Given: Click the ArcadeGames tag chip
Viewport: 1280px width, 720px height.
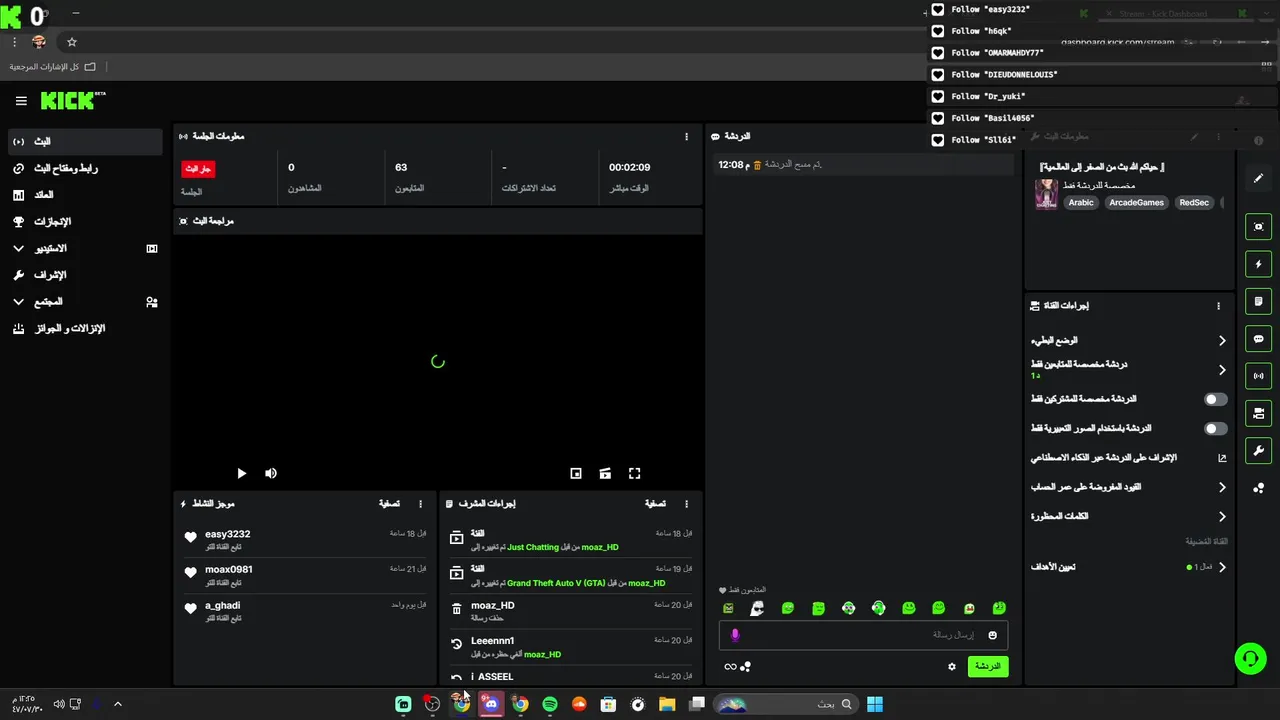Looking at the screenshot, I should click(x=1136, y=203).
